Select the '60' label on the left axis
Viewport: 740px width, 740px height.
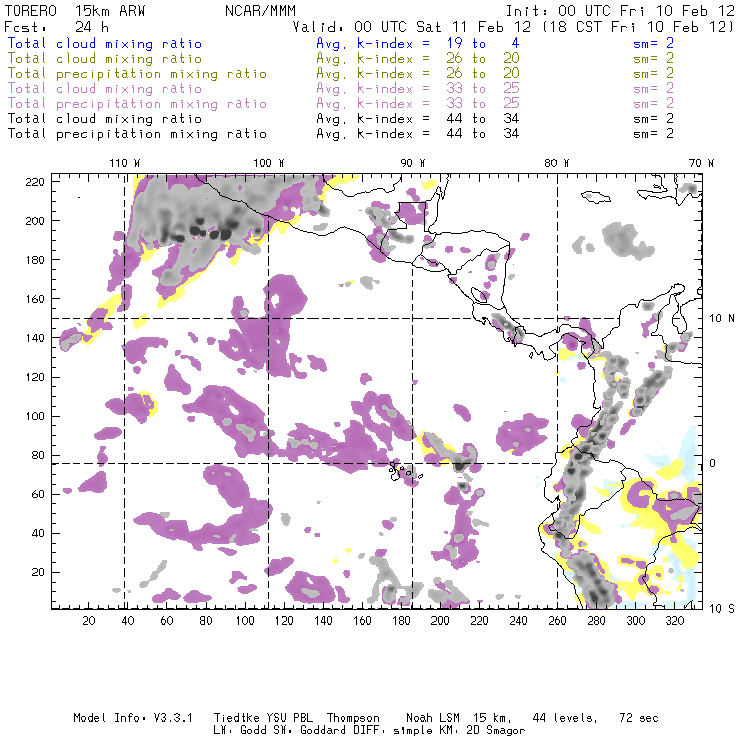38,494
